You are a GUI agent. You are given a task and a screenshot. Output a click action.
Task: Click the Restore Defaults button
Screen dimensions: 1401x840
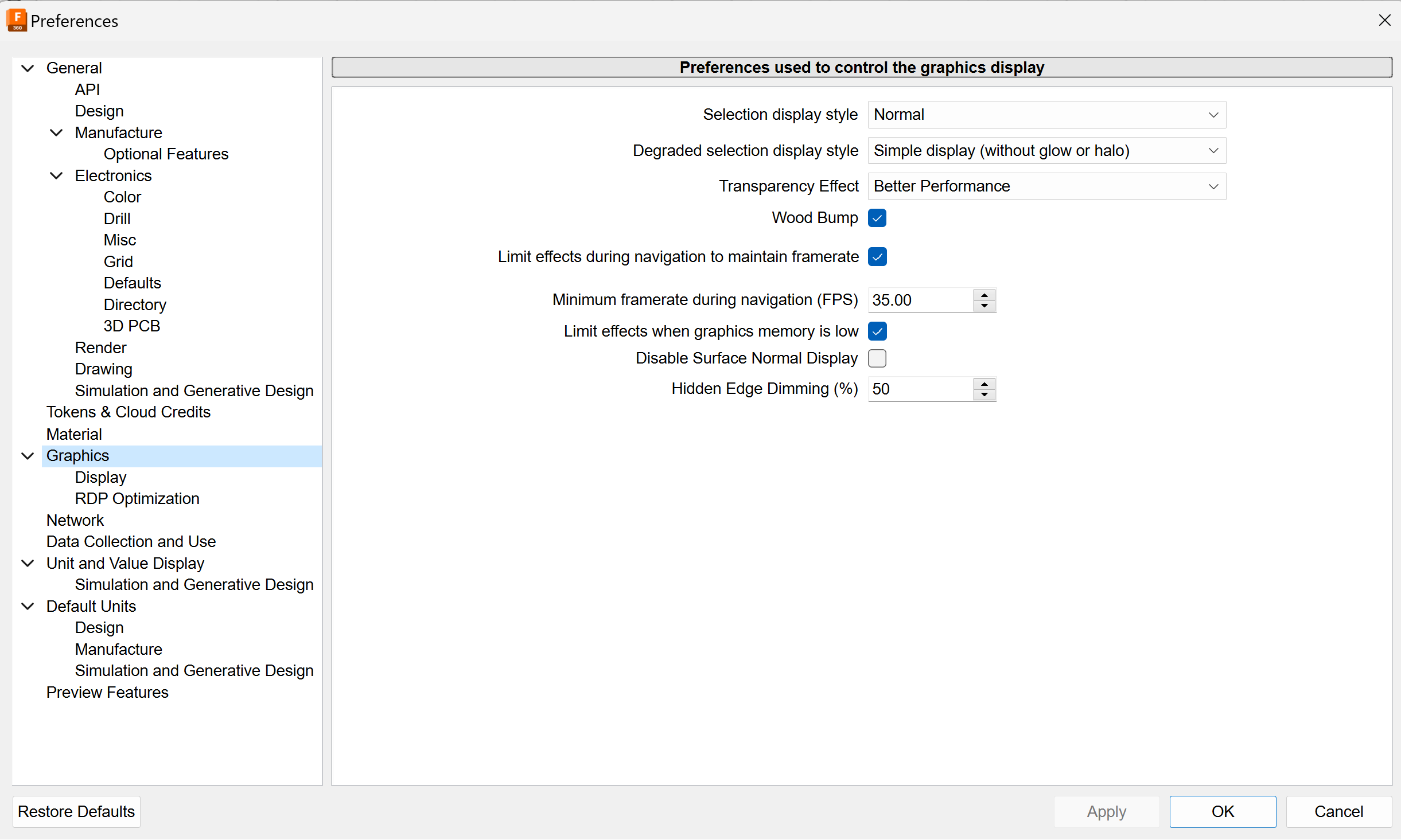[x=76, y=811]
